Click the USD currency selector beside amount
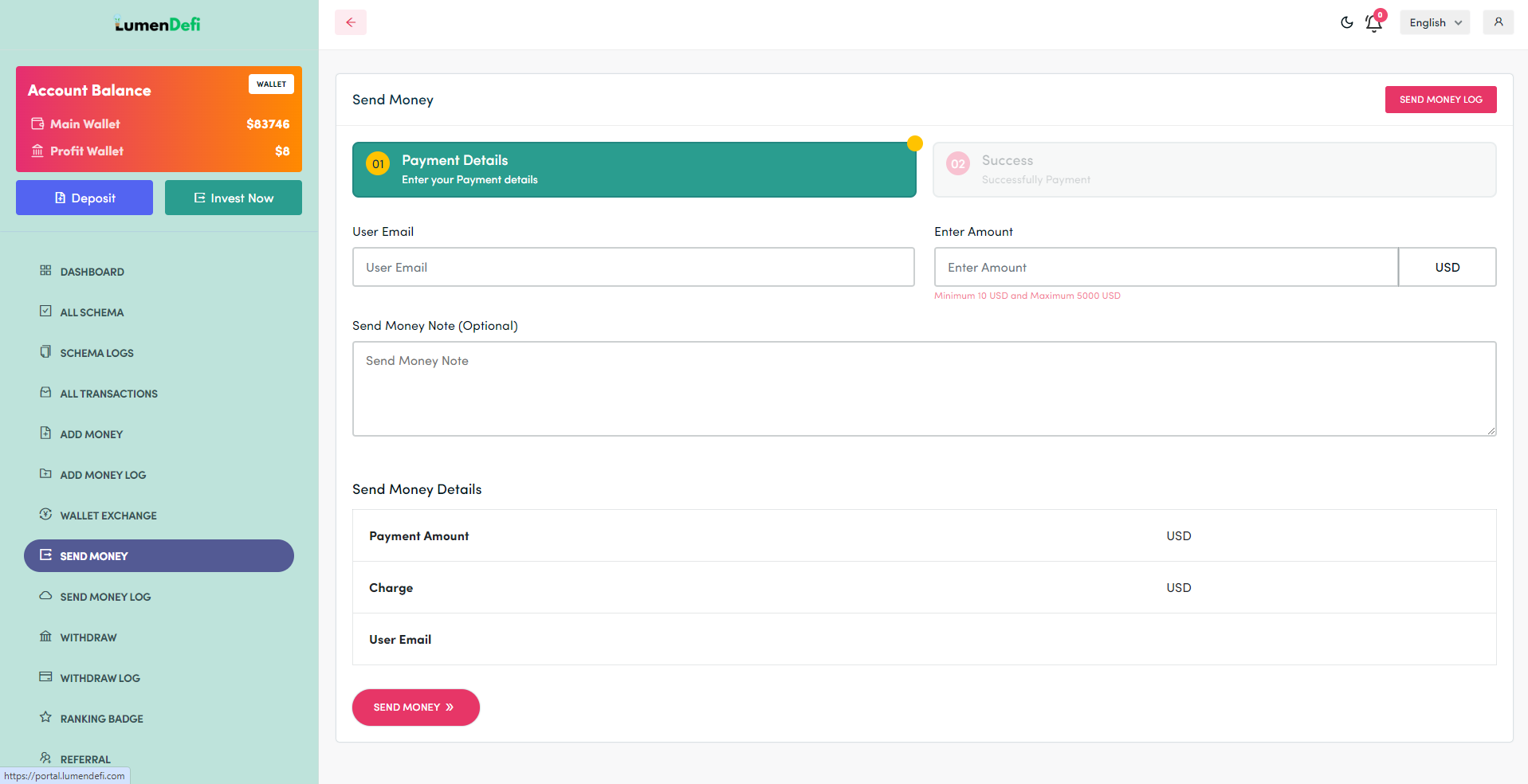 (1447, 267)
